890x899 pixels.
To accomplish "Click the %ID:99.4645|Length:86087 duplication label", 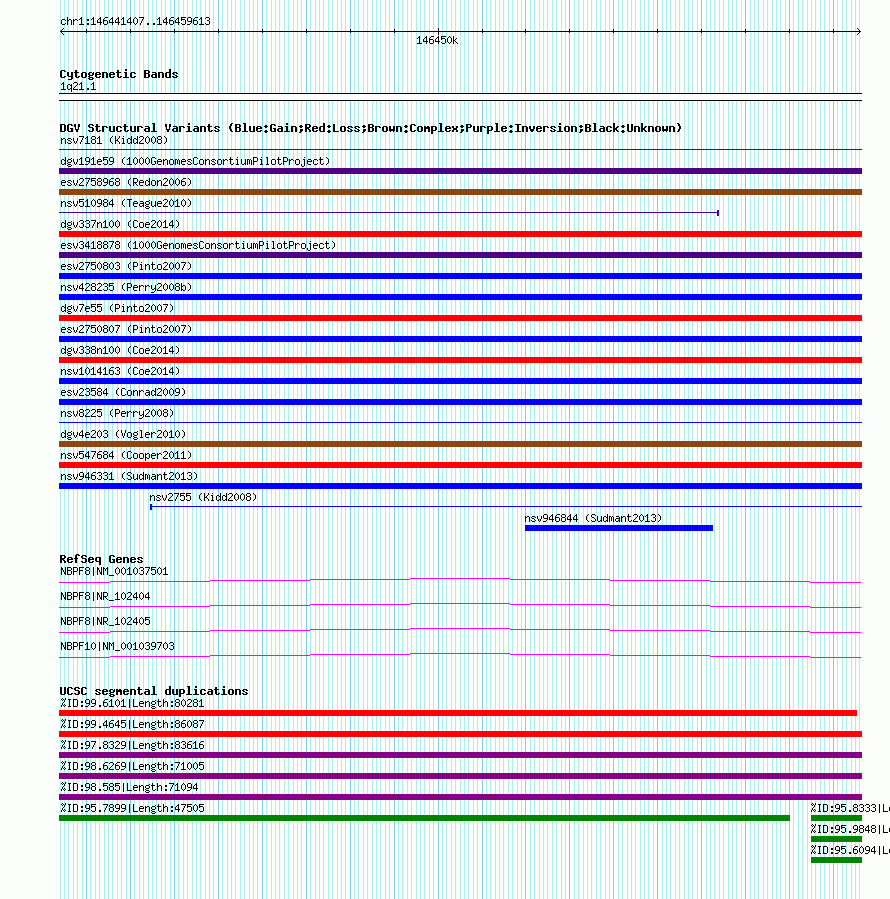I will (132, 725).
